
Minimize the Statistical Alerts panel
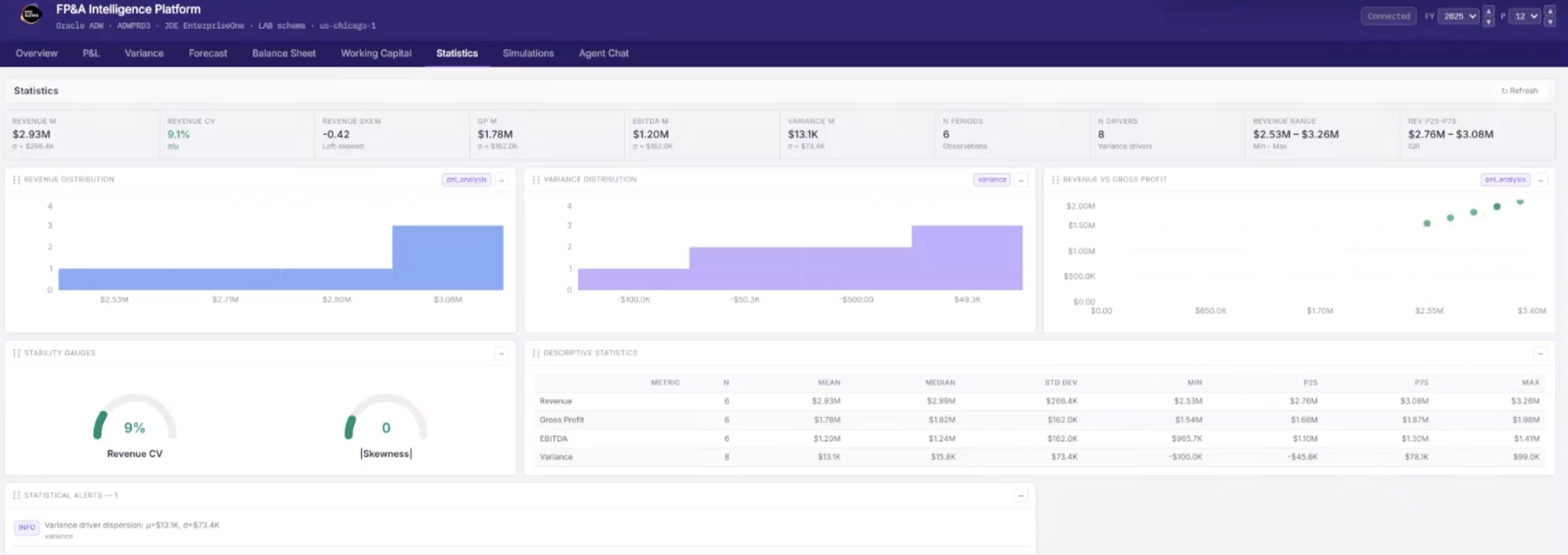point(1020,495)
